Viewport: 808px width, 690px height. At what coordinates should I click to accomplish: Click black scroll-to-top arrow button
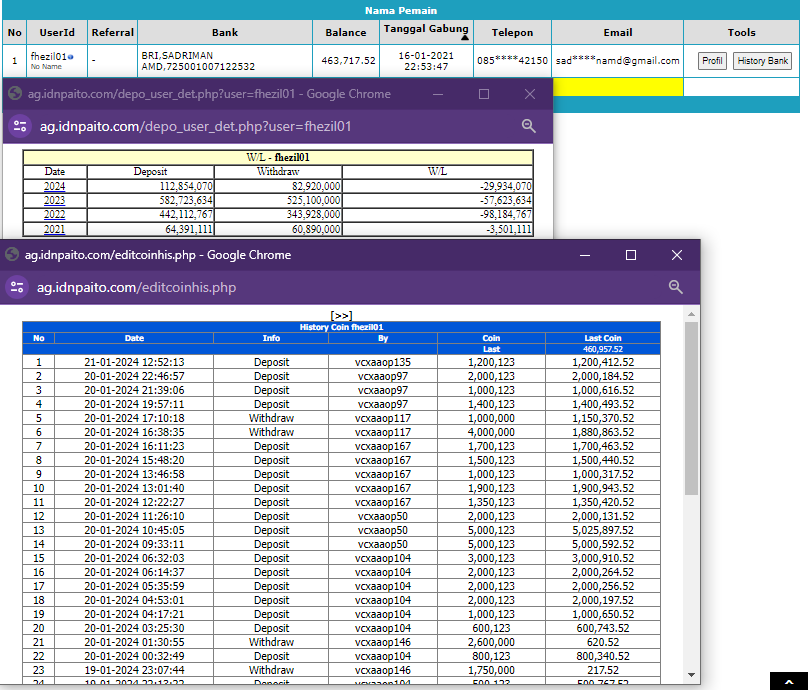pos(789,681)
